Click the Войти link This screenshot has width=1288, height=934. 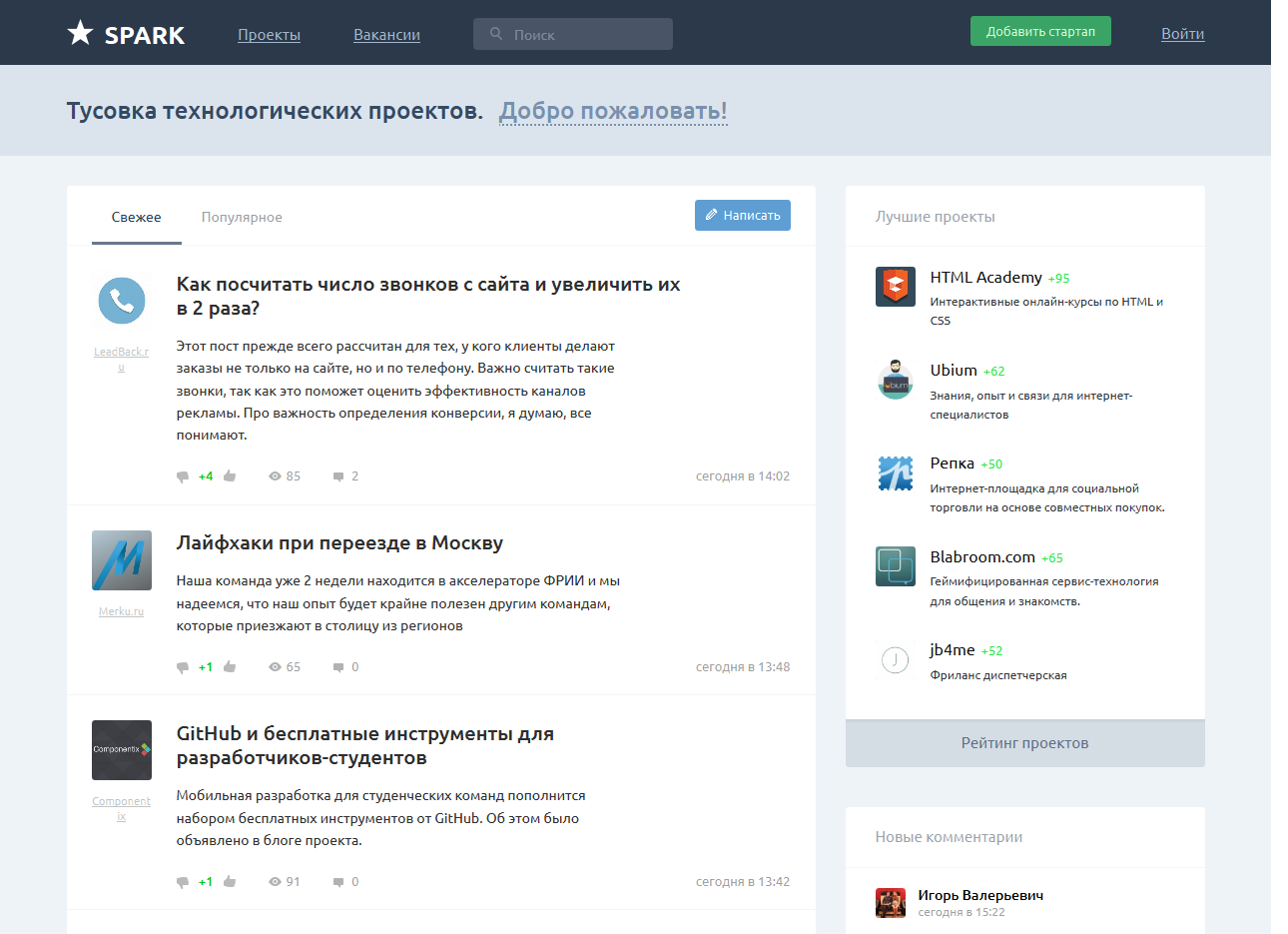[x=1182, y=33]
